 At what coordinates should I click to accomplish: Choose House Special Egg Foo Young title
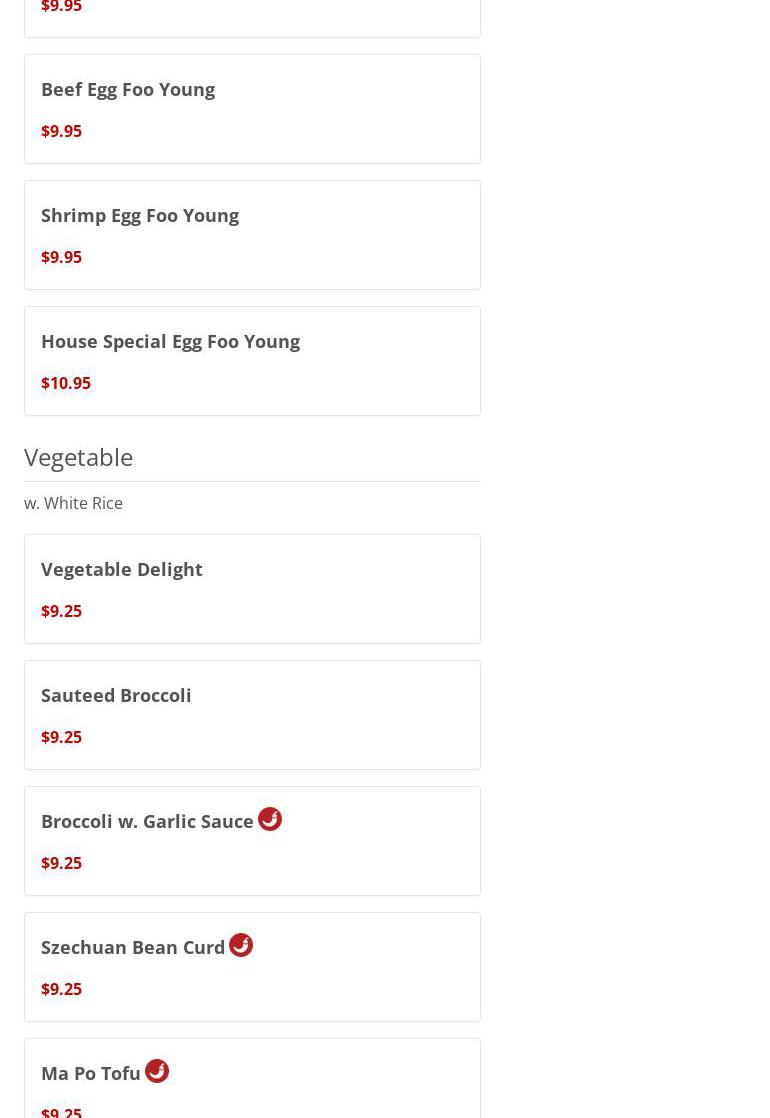click(170, 341)
